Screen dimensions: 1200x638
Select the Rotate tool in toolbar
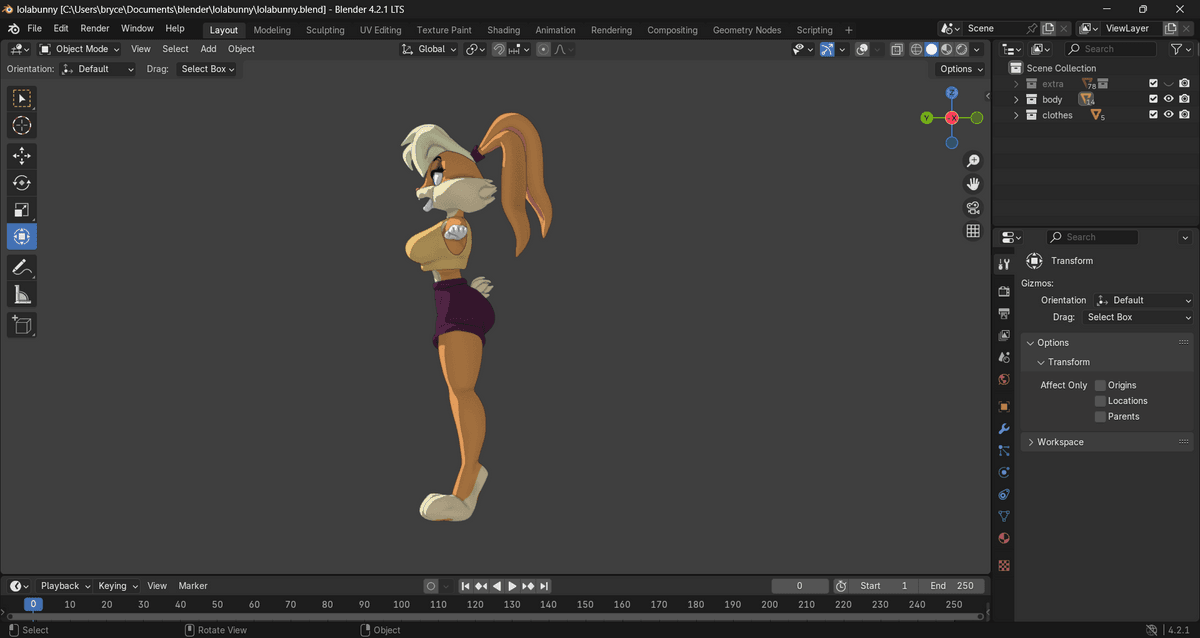point(22,183)
